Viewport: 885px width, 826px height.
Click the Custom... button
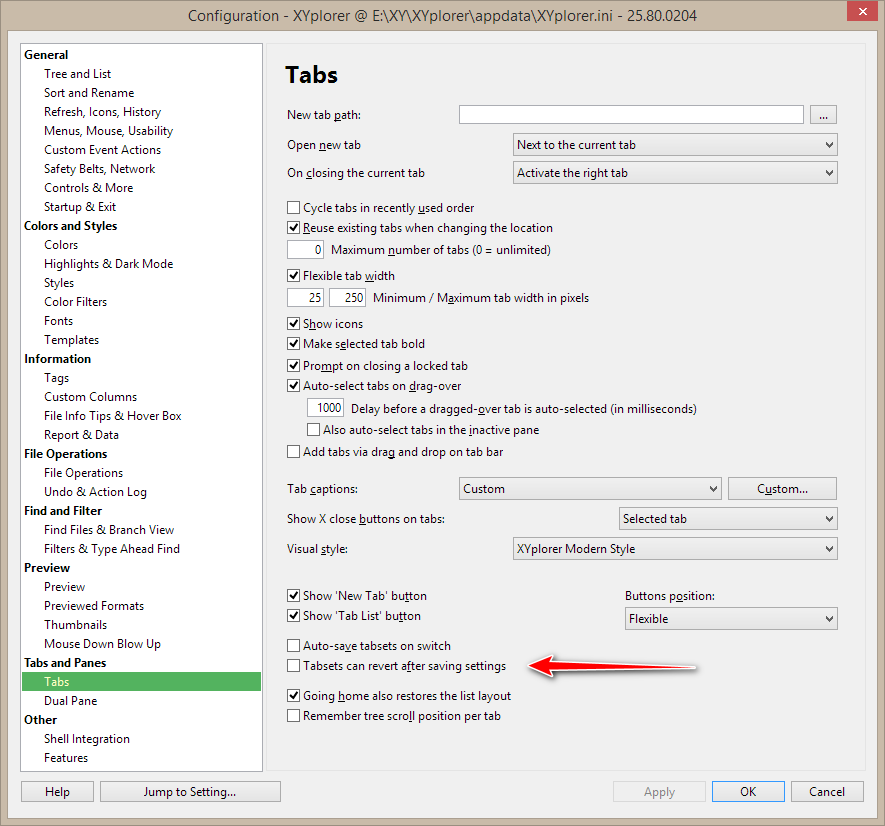pyautogui.click(x=782, y=489)
